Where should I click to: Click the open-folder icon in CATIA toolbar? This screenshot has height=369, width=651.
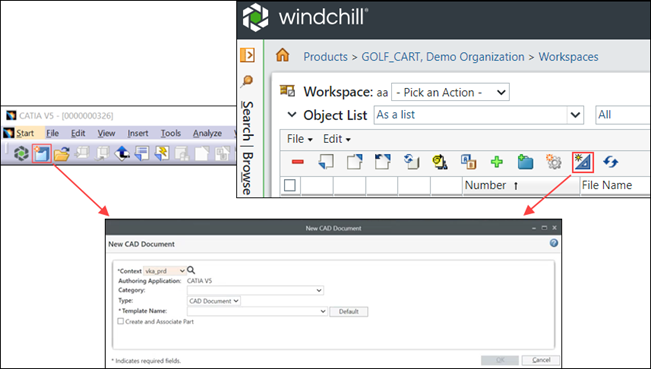coord(61,154)
